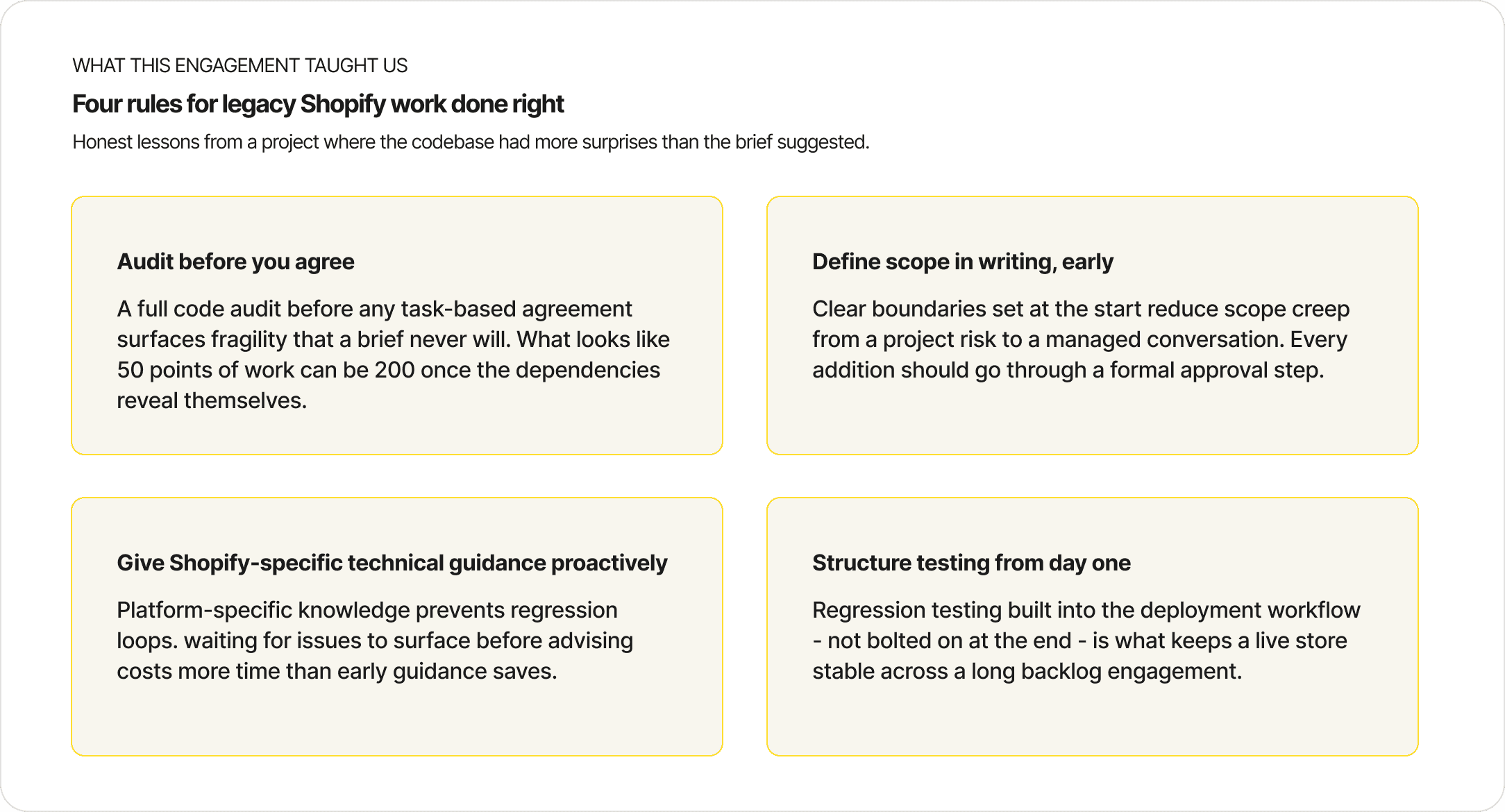Image resolution: width=1505 pixels, height=812 pixels.
Task: Select the platform-specific knowledge paragraph
Action: coord(375,641)
